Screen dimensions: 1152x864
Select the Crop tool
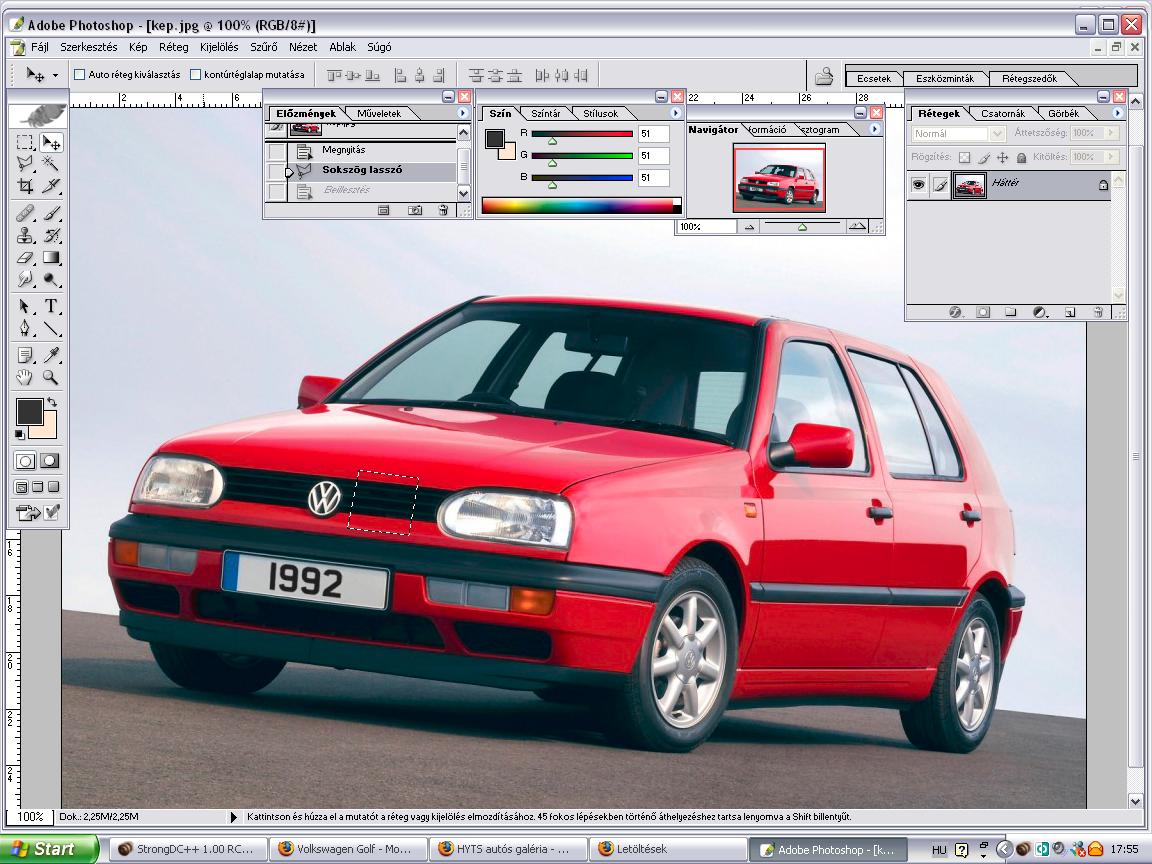click(x=26, y=186)
